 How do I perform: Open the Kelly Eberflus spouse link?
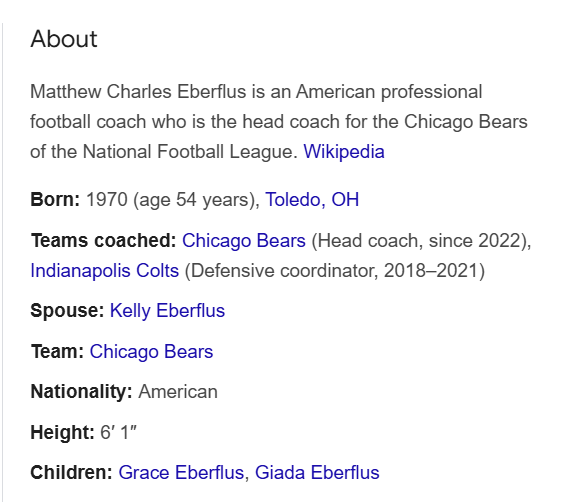[167, 311]
